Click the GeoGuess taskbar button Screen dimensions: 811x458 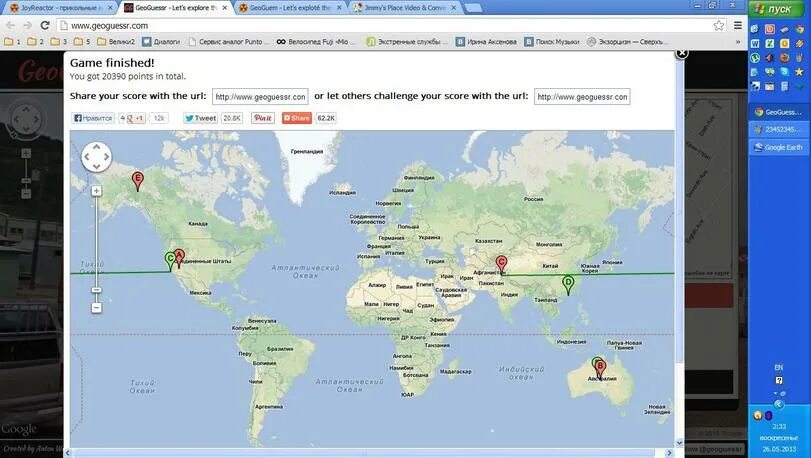[x=778, y=112]
